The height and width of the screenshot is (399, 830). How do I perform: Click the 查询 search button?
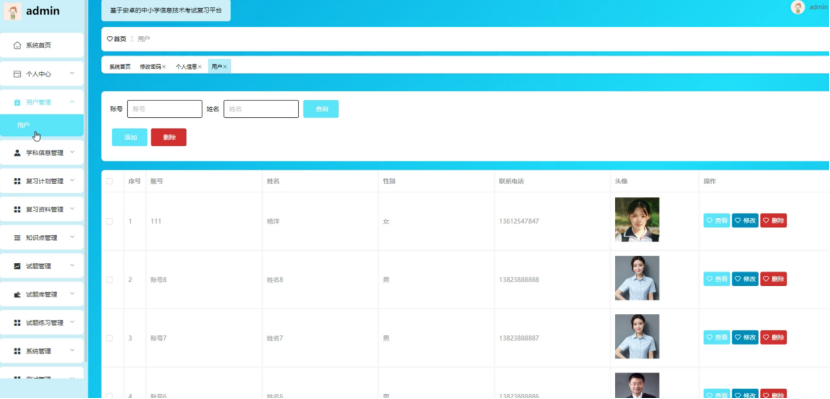[321, 109]
